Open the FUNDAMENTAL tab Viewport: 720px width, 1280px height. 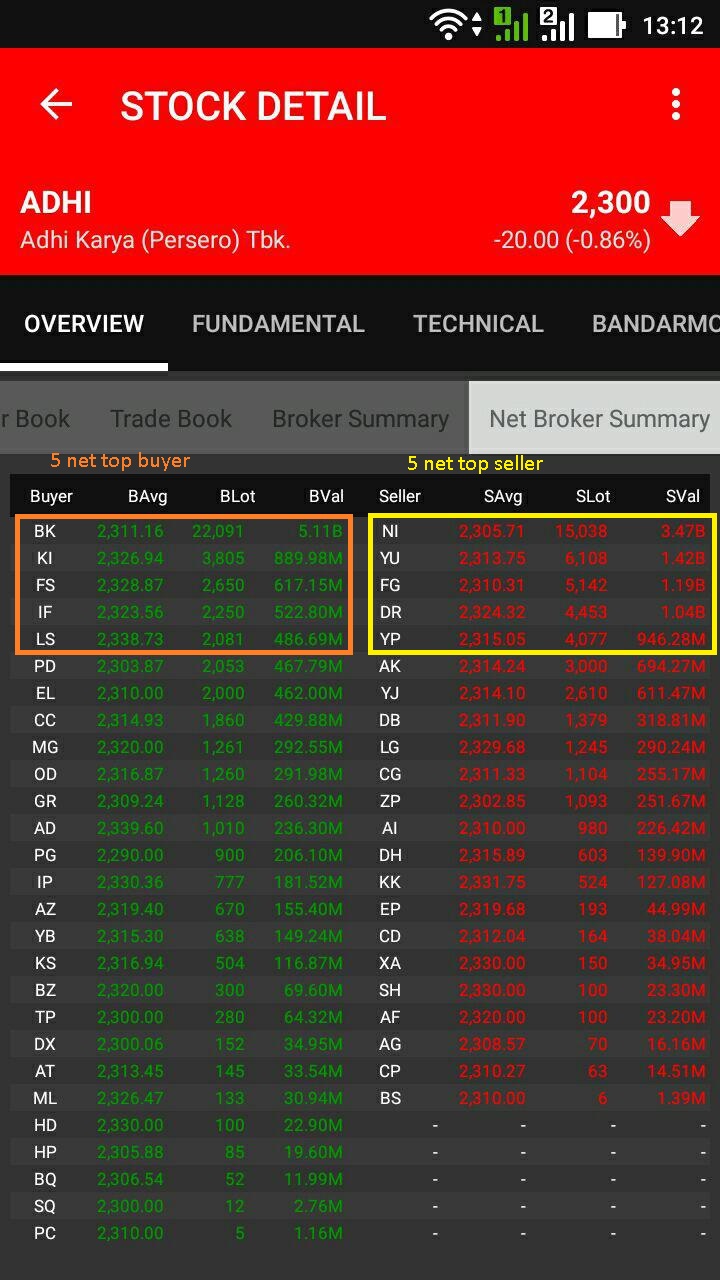tap(278, 324)
